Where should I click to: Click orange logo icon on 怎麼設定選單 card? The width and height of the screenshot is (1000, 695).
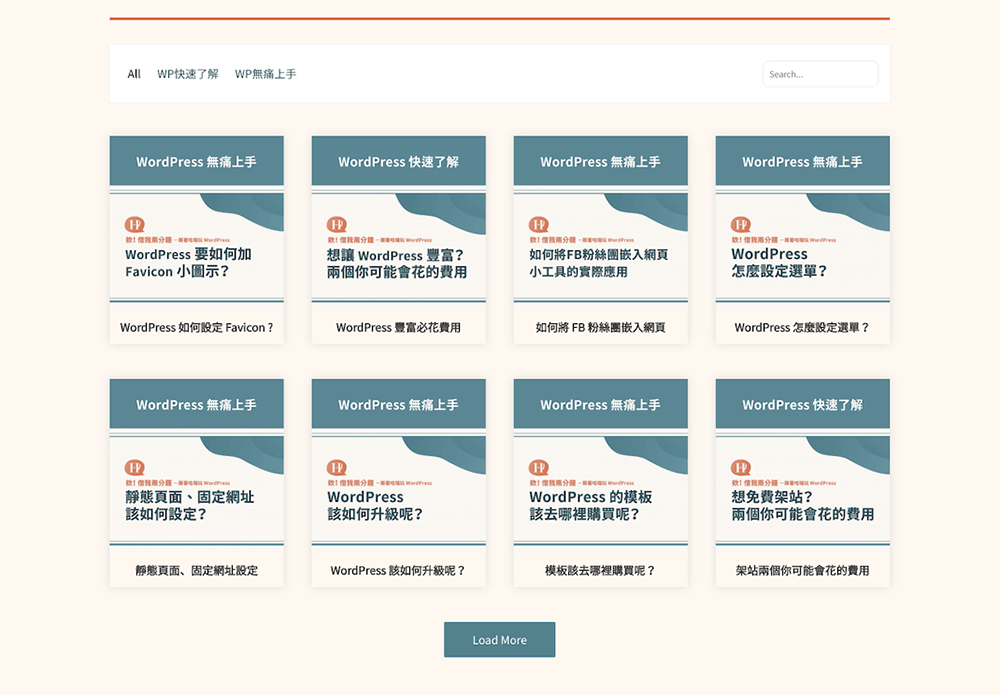[741, 224]
